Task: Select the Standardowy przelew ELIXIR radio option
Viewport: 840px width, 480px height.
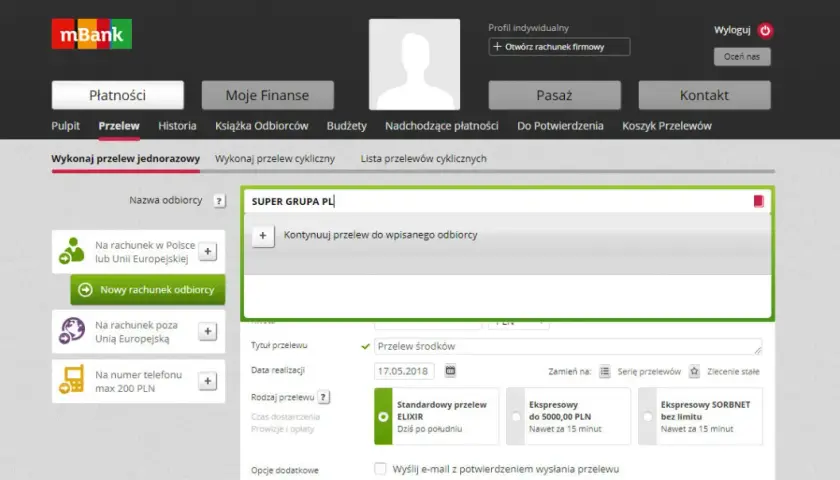Action: click(384, 417)
